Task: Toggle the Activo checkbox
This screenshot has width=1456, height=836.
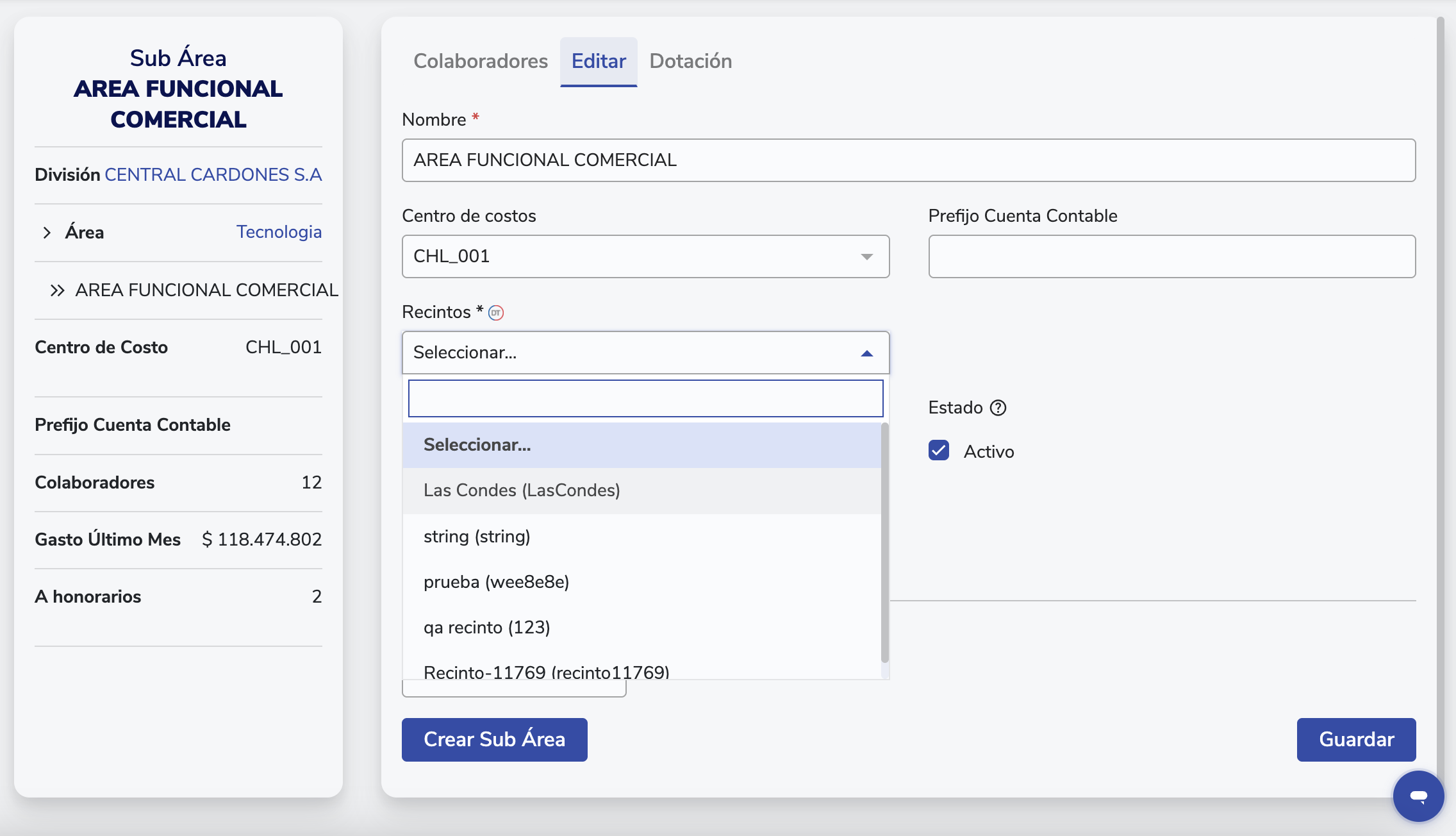Action: click(939, 451)
